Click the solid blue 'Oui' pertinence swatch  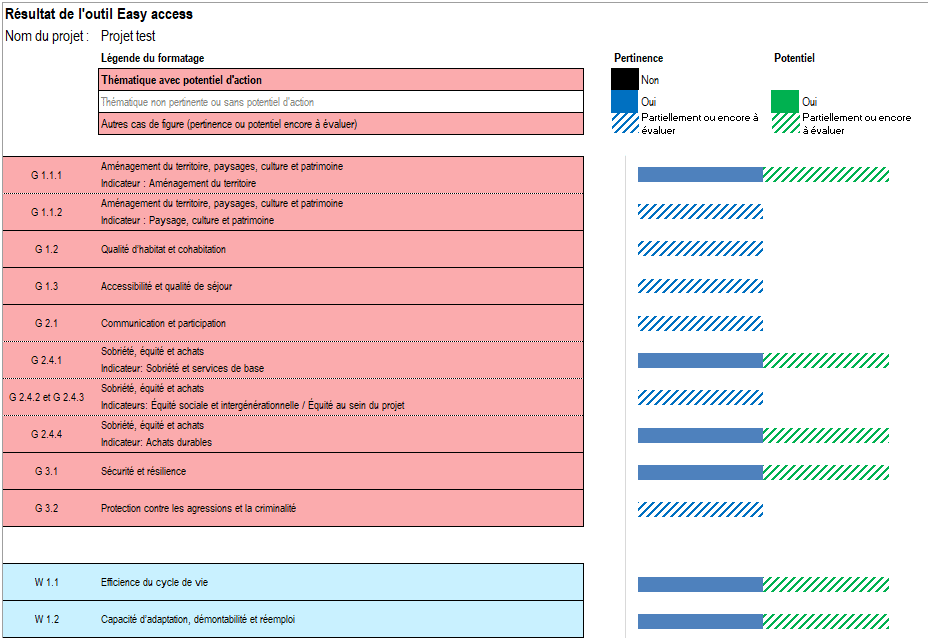(625, 101)
